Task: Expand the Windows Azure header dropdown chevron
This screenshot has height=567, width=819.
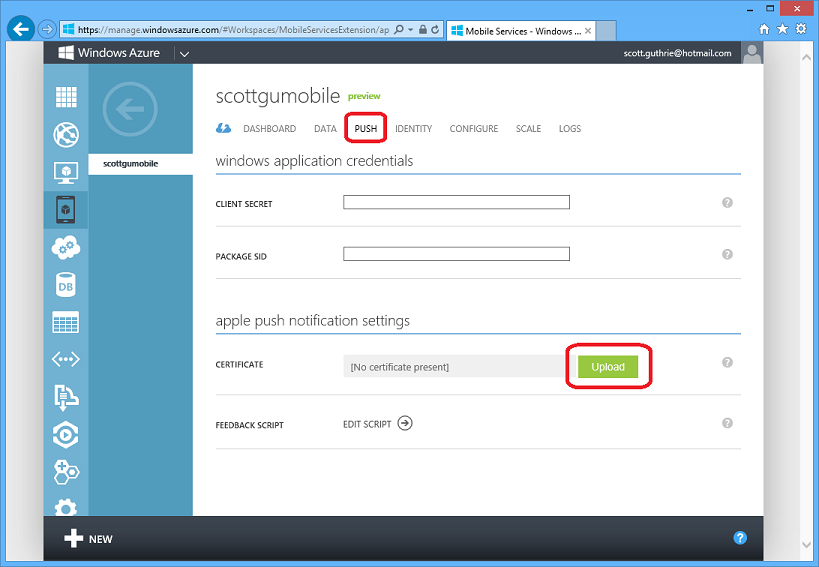Action: coord(184,53)
